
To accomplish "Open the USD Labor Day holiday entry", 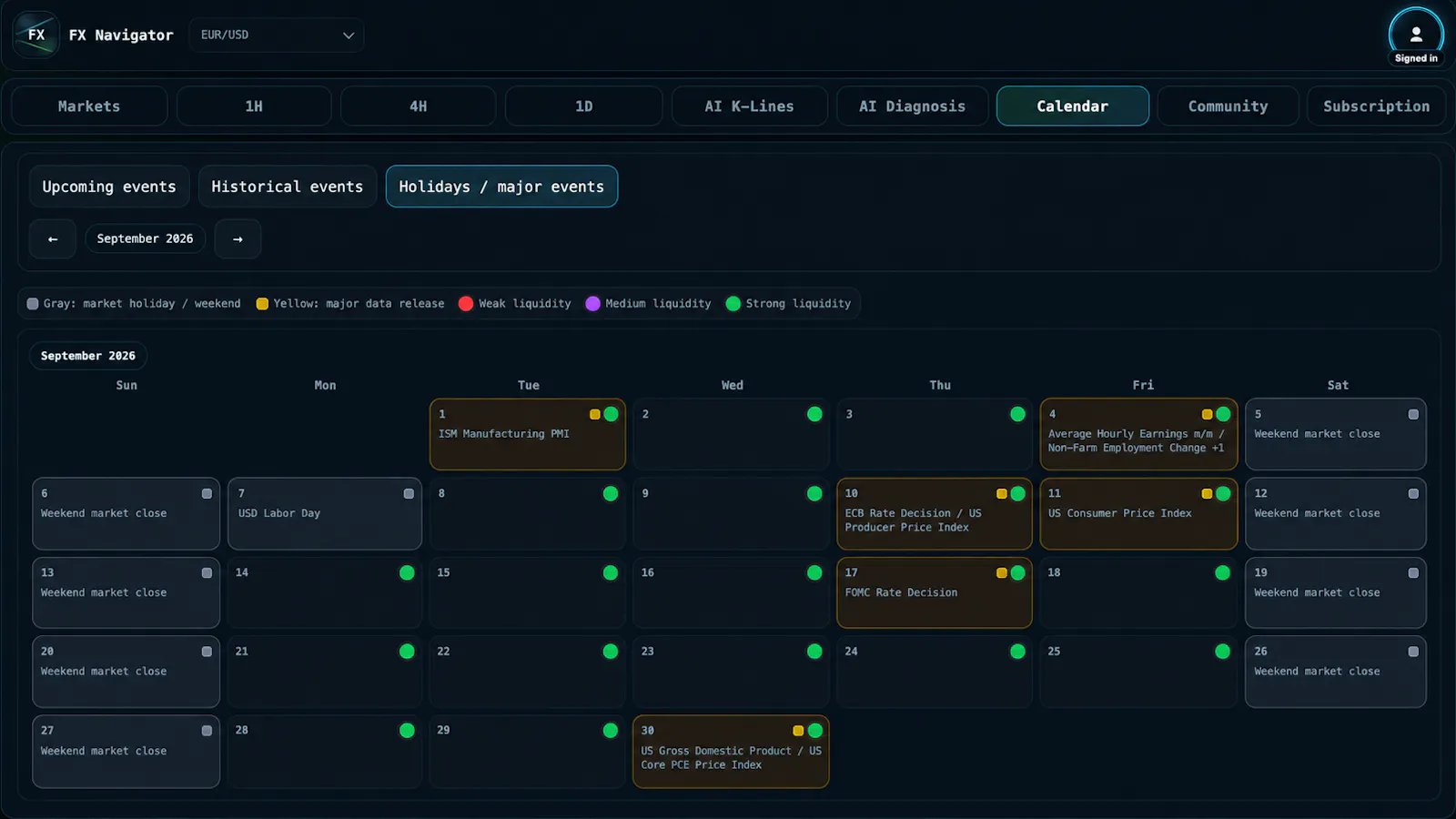I will (325, 513).
